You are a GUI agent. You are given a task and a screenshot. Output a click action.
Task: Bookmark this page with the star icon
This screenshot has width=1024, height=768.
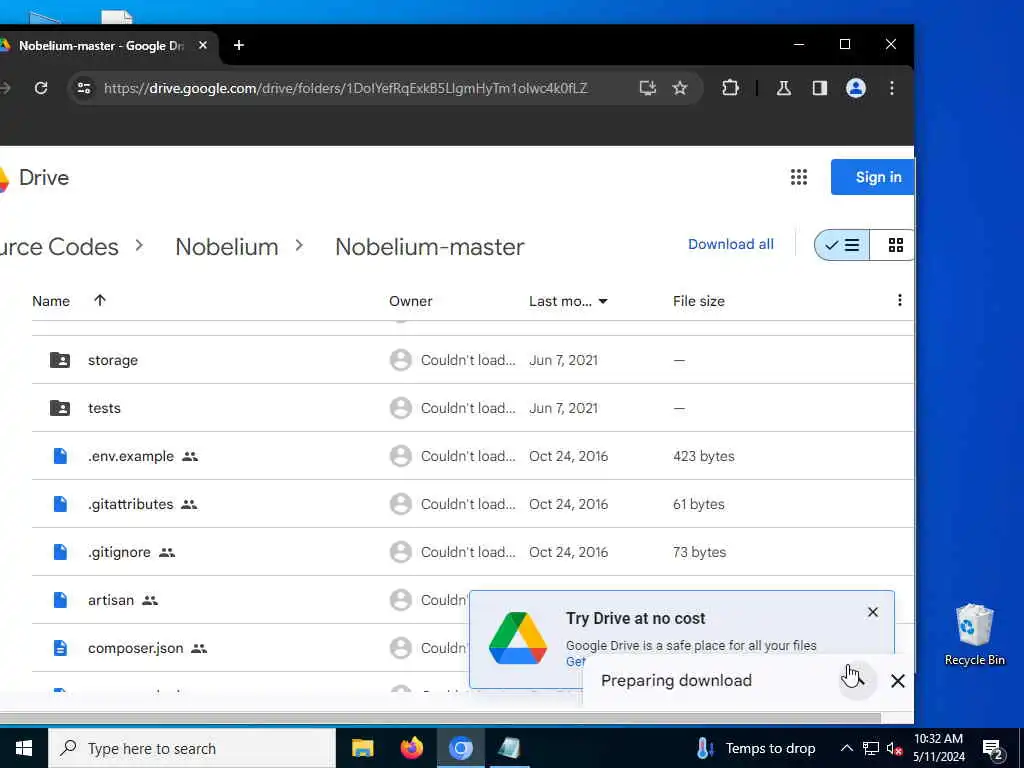coord(680,88)
